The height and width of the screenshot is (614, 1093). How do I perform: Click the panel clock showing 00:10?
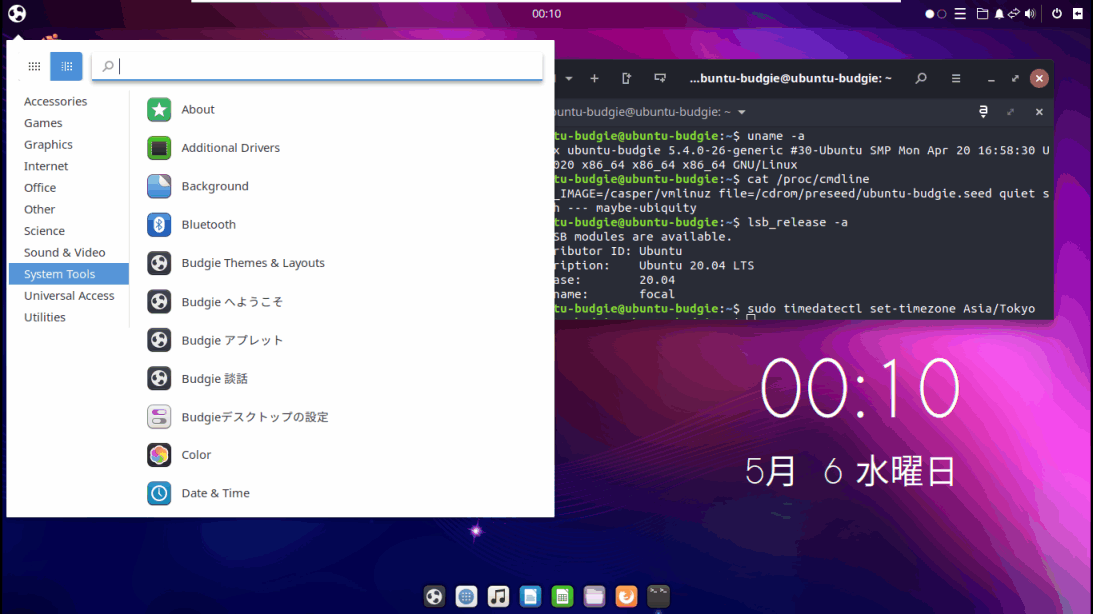click(x=546, y=13)
